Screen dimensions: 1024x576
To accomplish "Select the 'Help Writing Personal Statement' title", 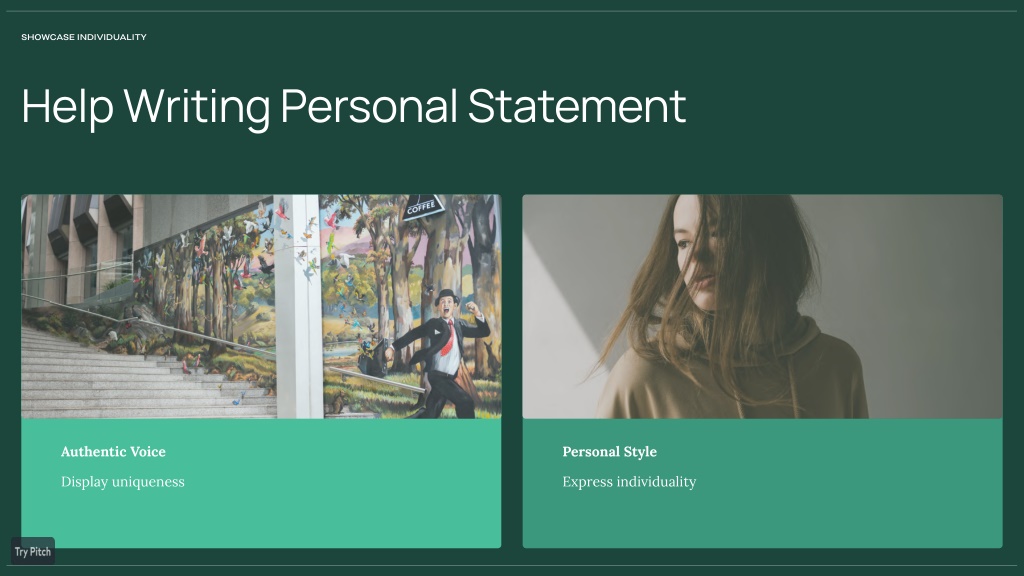I will point(353,106).
